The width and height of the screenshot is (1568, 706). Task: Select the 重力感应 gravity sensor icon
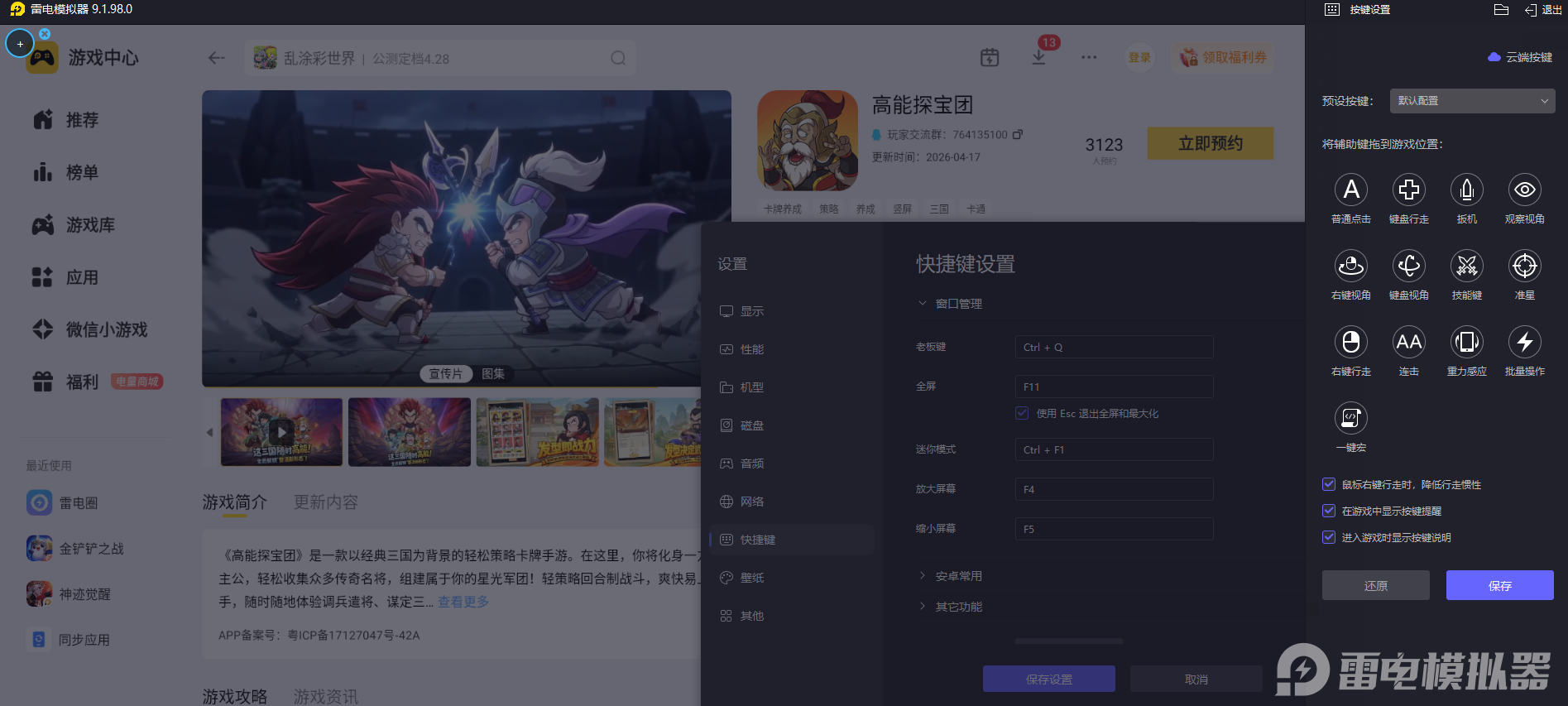point(1467,343)
